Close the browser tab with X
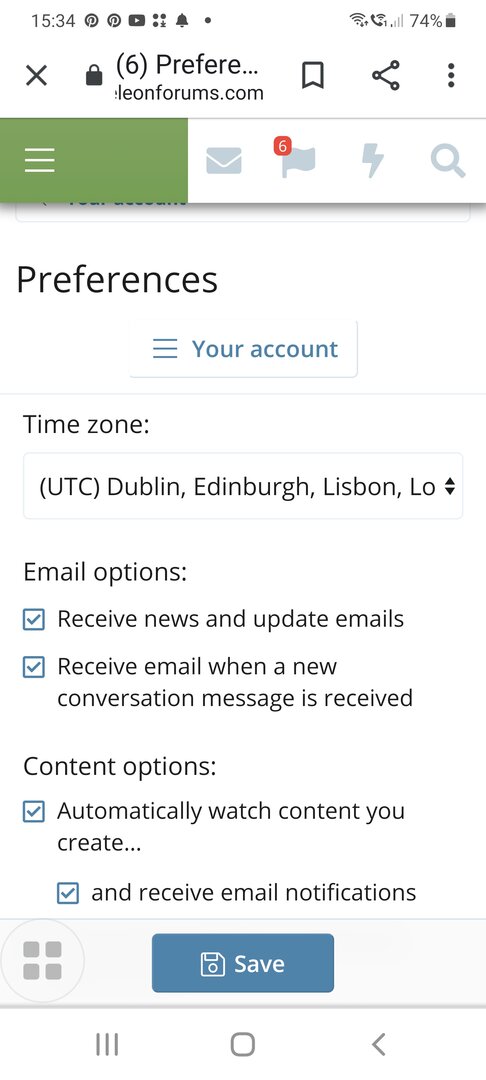Screen dimensions: 486x1080 (36, 75)
